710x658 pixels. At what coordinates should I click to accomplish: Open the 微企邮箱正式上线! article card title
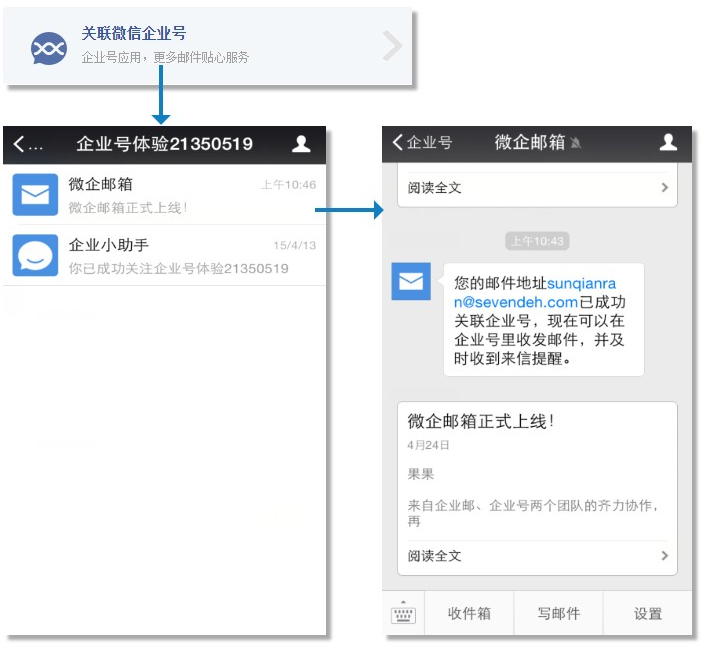coord(480,422)
